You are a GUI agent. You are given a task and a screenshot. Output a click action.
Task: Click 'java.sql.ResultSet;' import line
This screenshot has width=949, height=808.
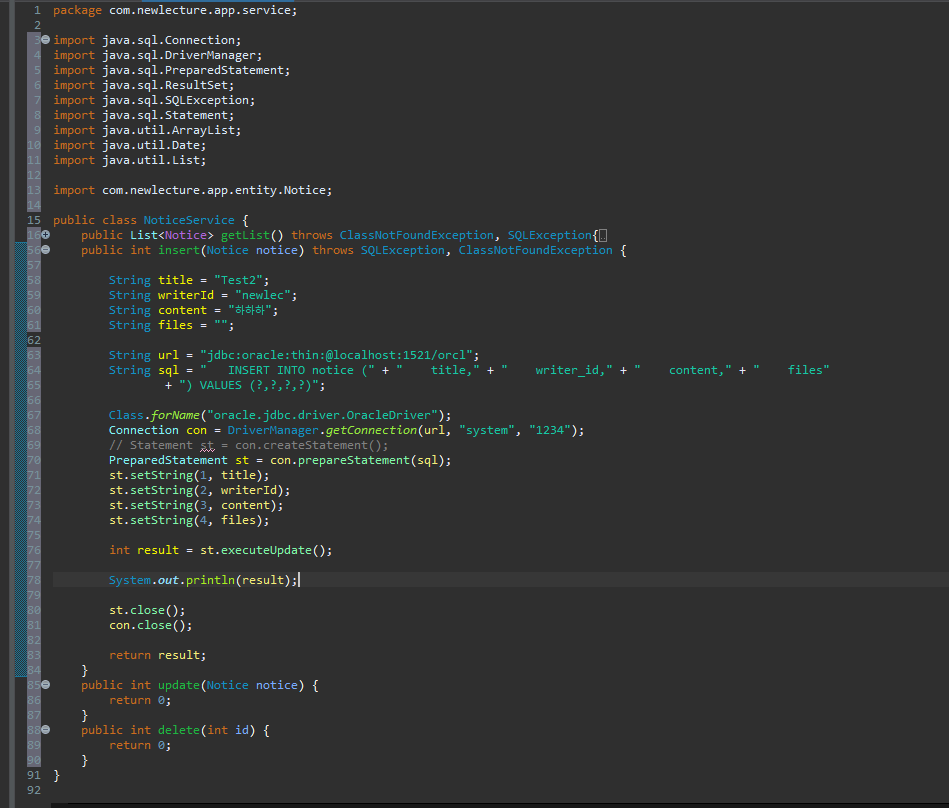click(x=168, y=85)
